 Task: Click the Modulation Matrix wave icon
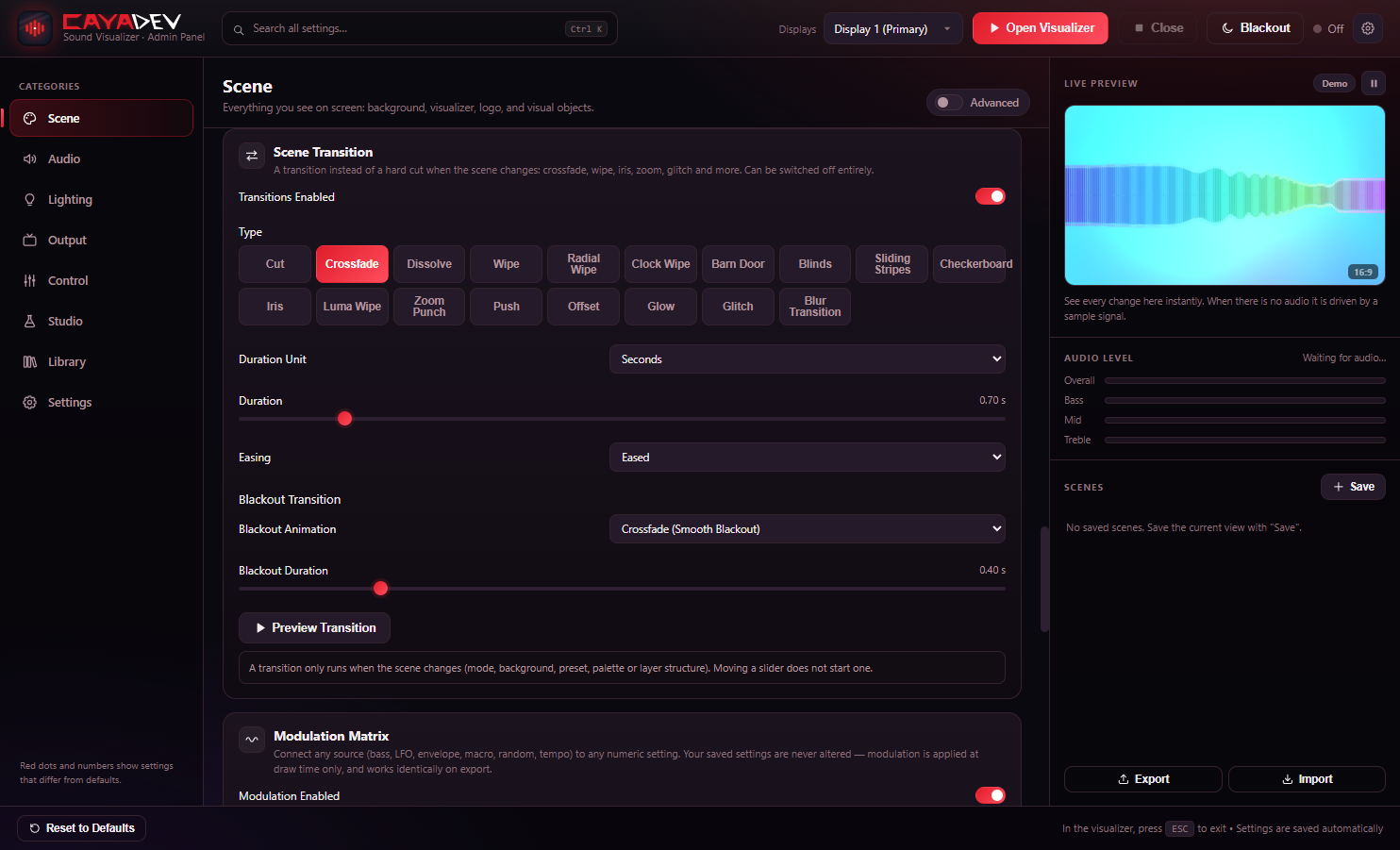pos(252,740)
